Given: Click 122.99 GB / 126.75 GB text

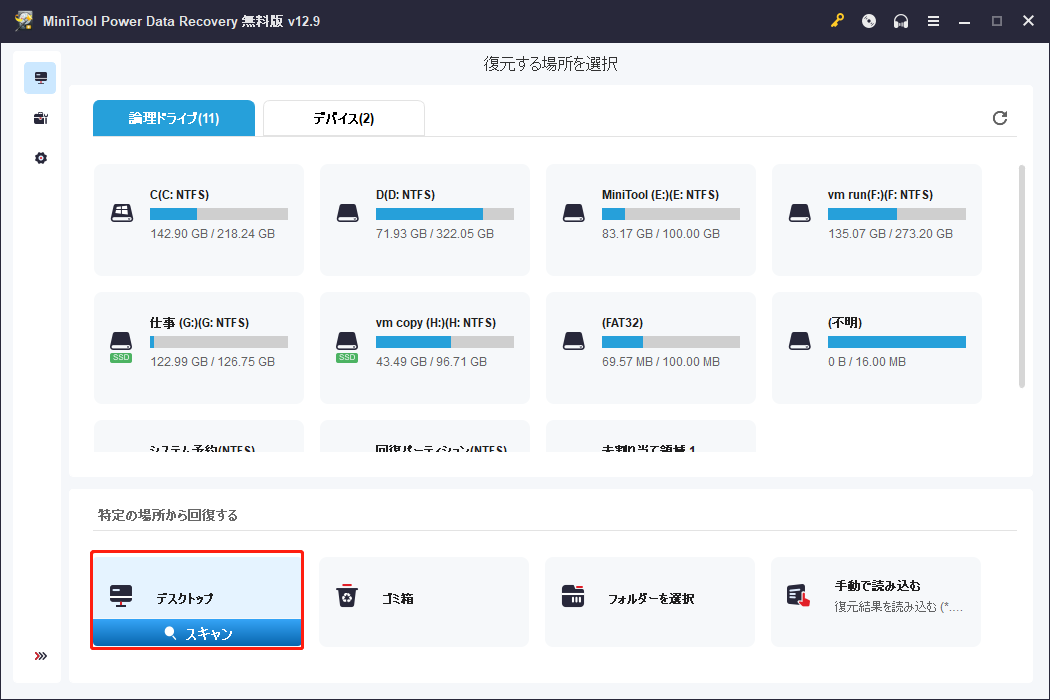Looking at the screenshot, I should click(x=212, y=362).
